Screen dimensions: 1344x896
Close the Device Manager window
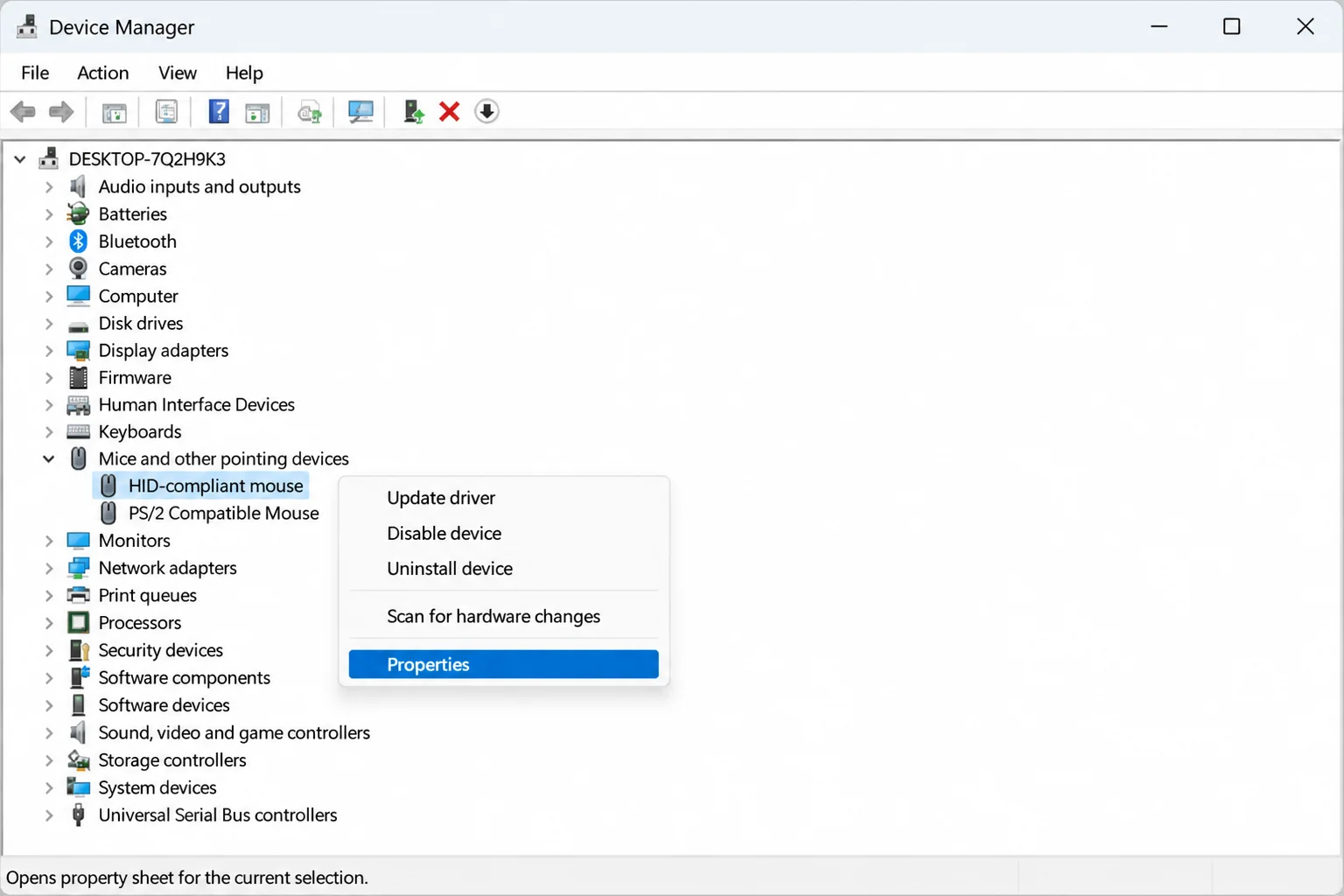1305,26
